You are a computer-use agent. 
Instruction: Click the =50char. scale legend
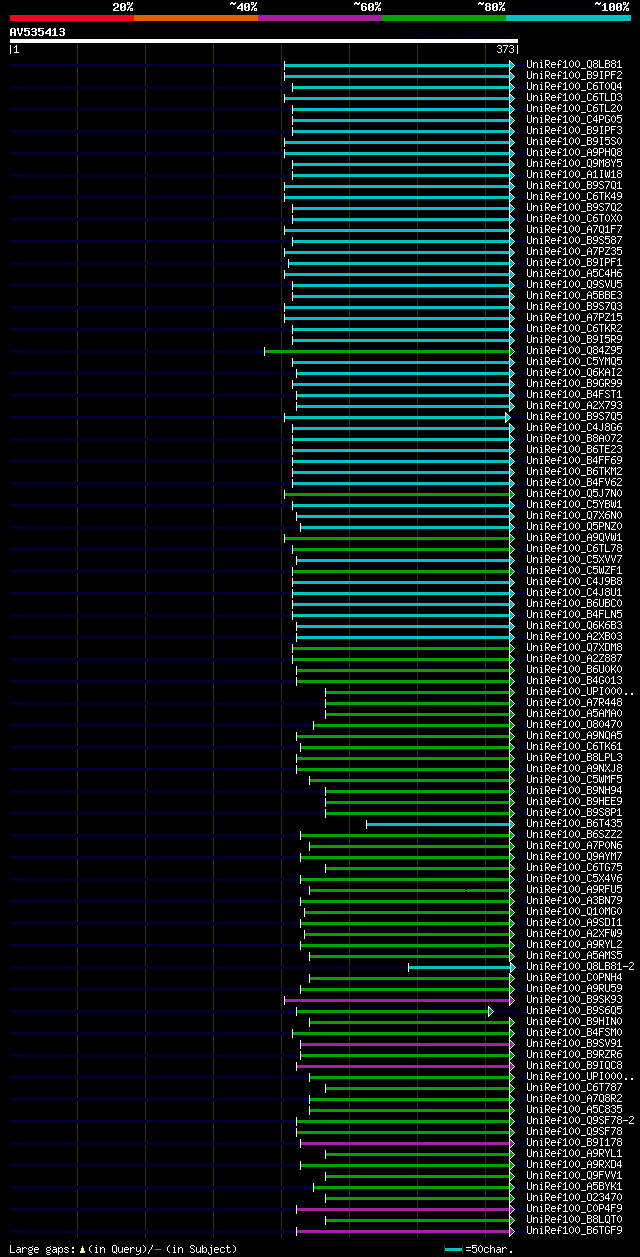click(x=479, y=1250)
